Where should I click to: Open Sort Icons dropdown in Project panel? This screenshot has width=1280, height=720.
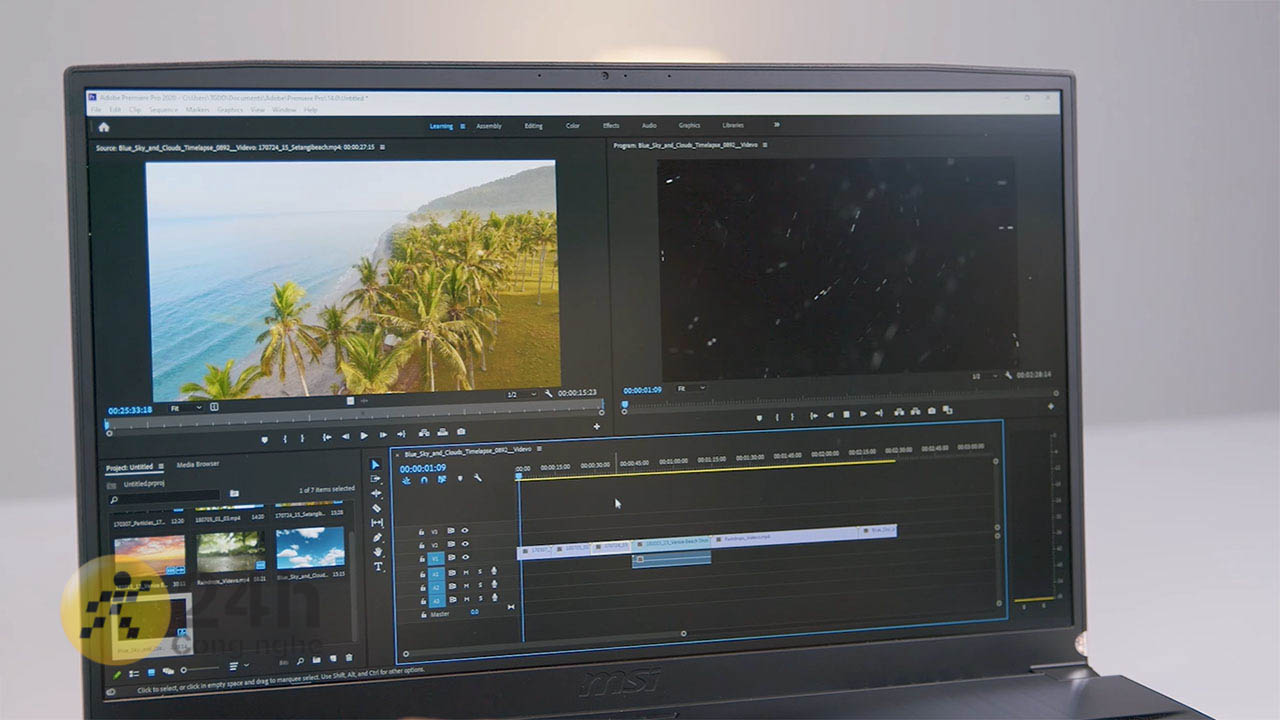[x=239, y=666]
